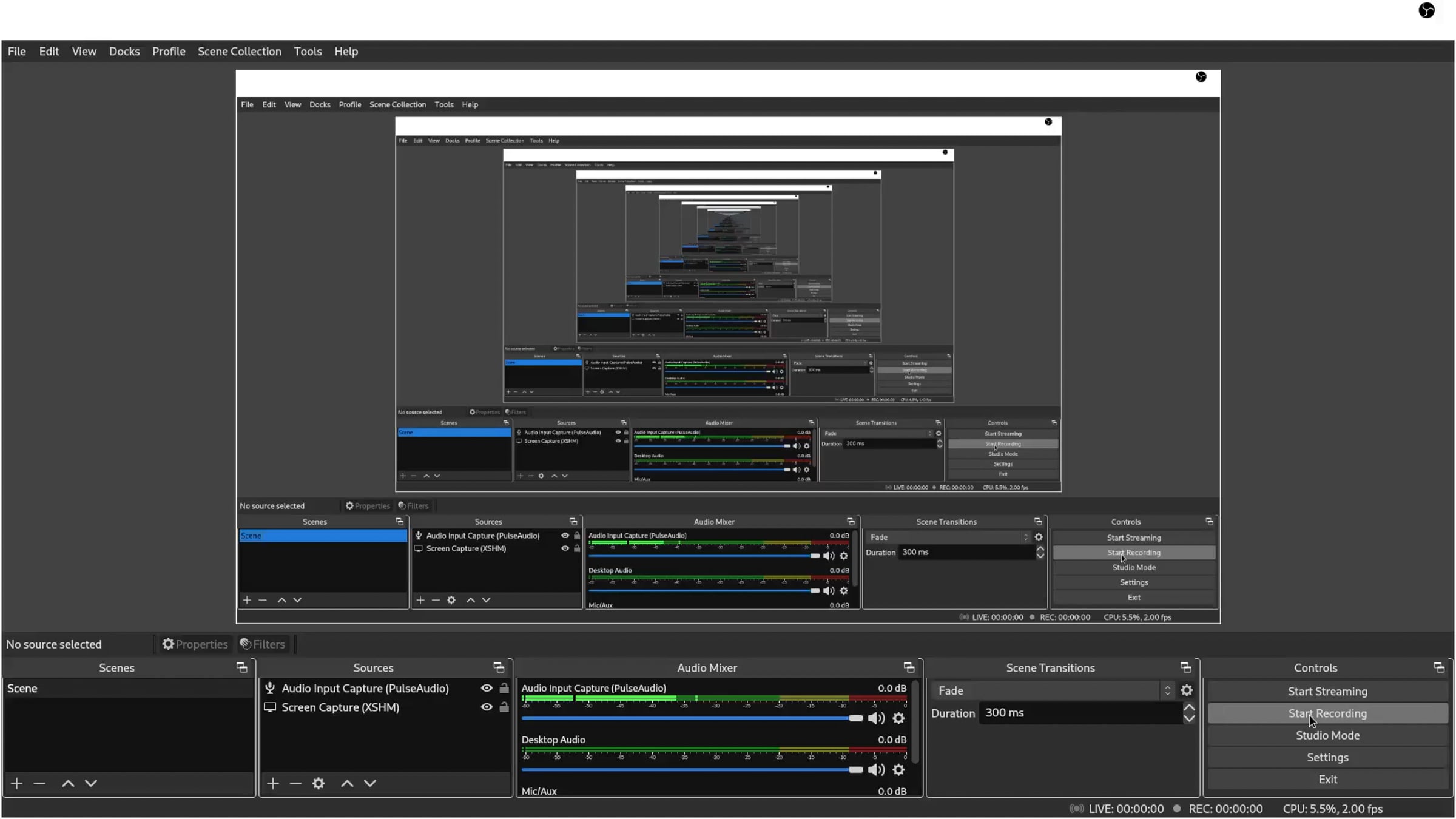Open the Fade transition dropdown
Viewport: 1456px width, 819px height.
click(1054, 690)
